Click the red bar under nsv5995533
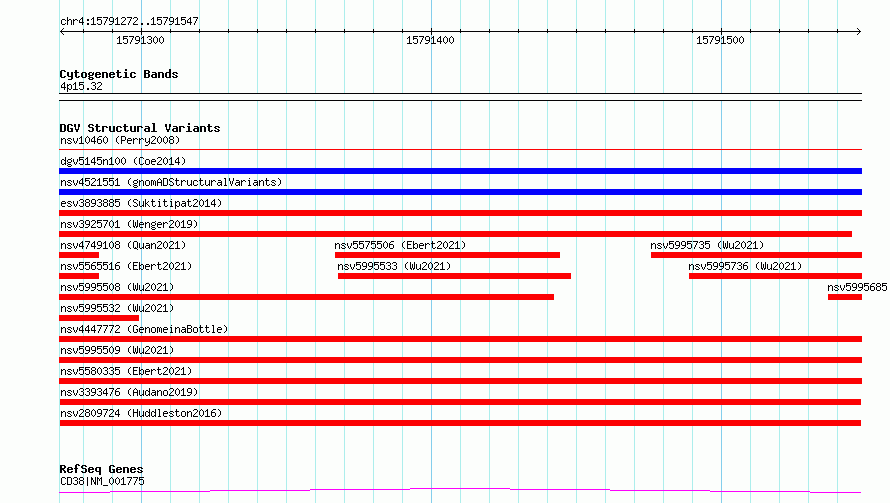 [x=454, y=276]
